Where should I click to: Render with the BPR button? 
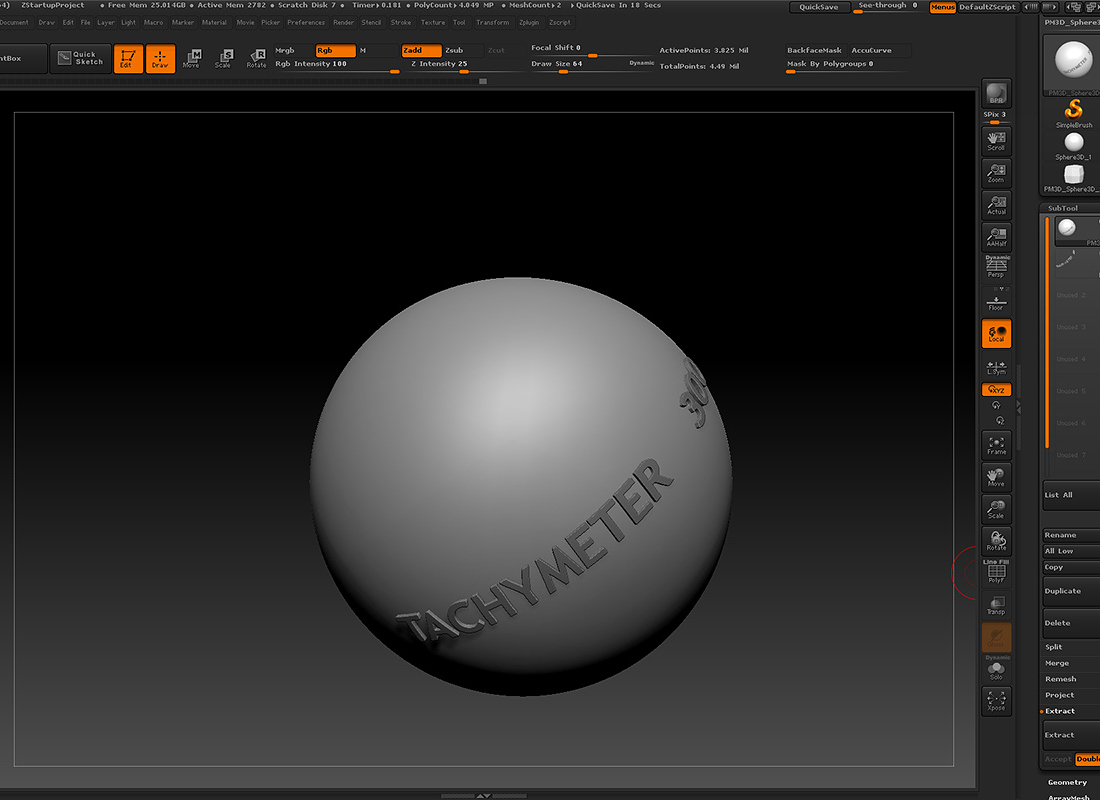coord(995,93)
